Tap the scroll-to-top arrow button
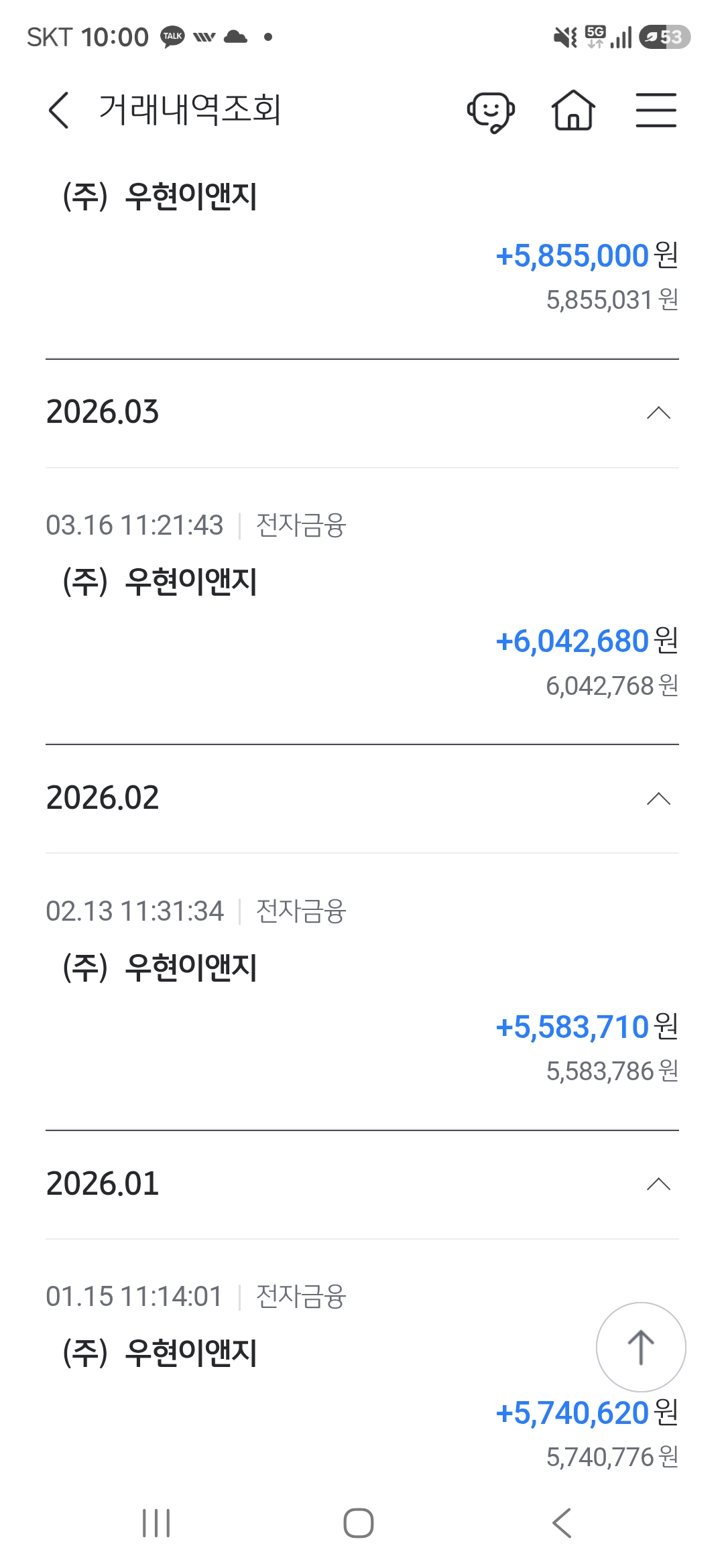Image resolution: width=724 pixels, height=1568 pixels. [641, 1347]
